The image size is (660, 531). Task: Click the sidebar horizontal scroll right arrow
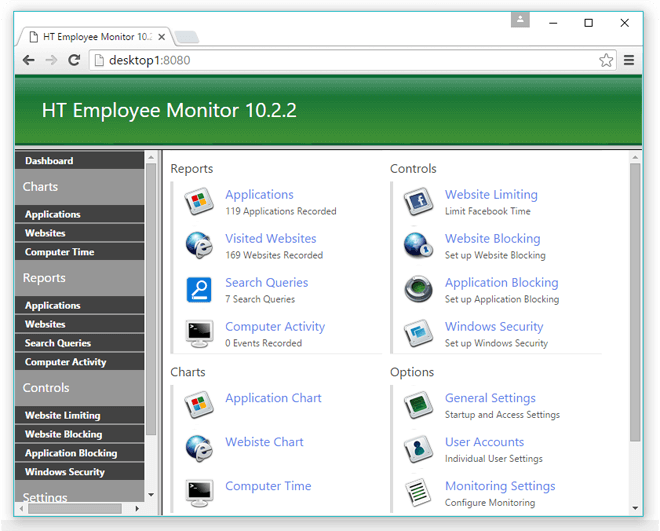(137, 508)
